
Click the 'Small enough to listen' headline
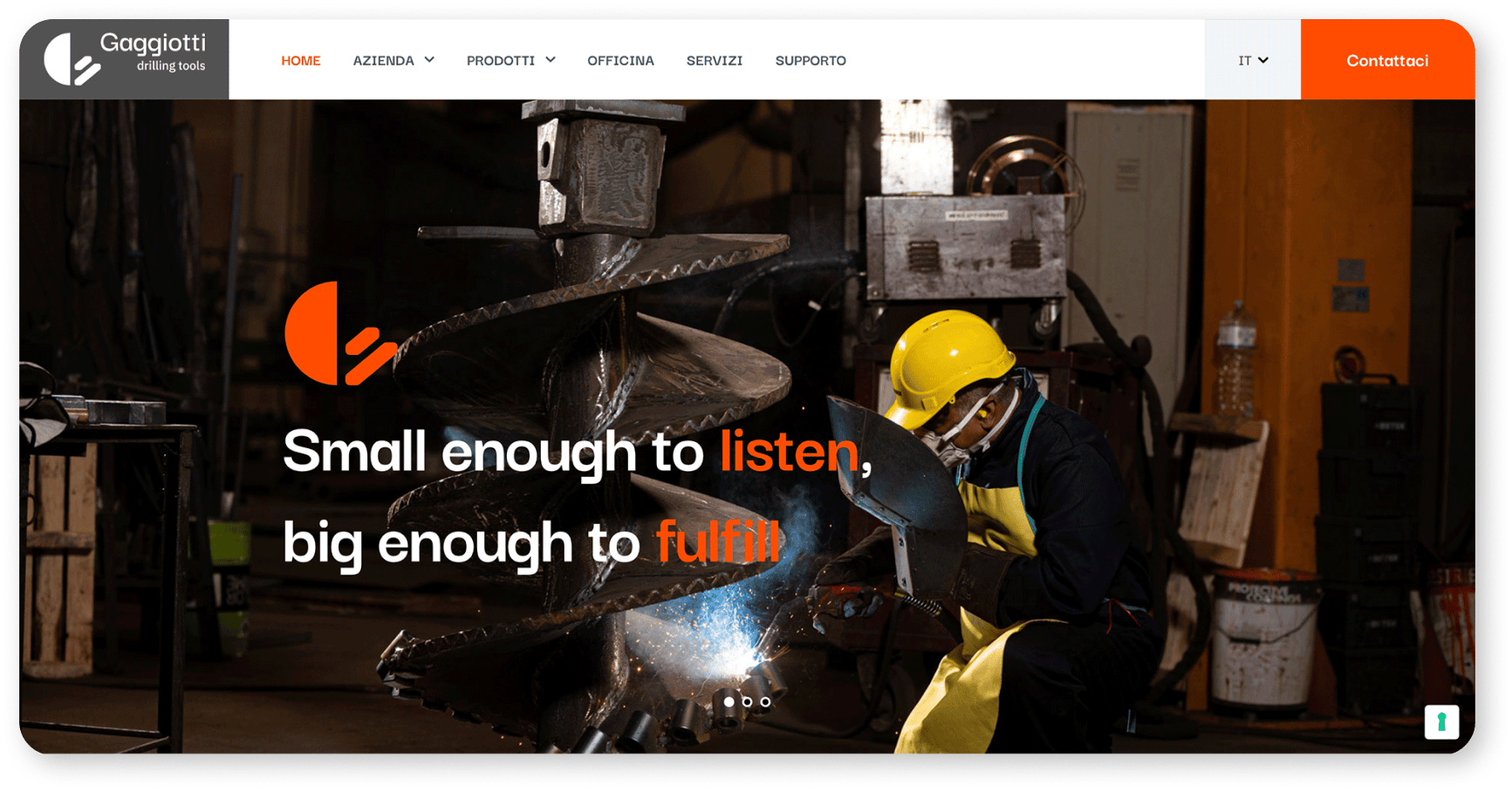[578, 452]
